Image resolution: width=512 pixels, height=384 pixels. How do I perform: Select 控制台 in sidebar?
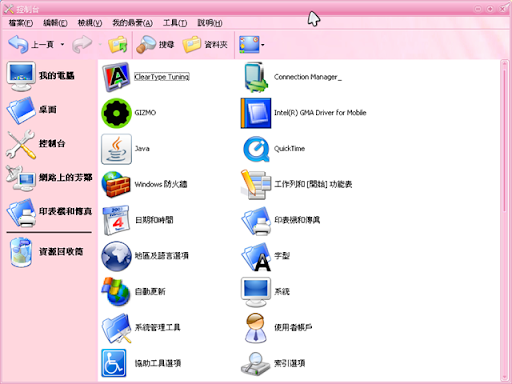[36, 144]
